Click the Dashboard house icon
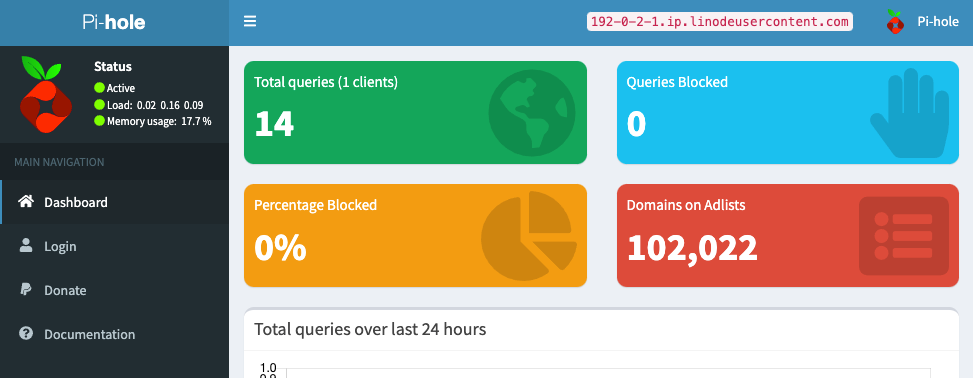 (x=25, y=202)
